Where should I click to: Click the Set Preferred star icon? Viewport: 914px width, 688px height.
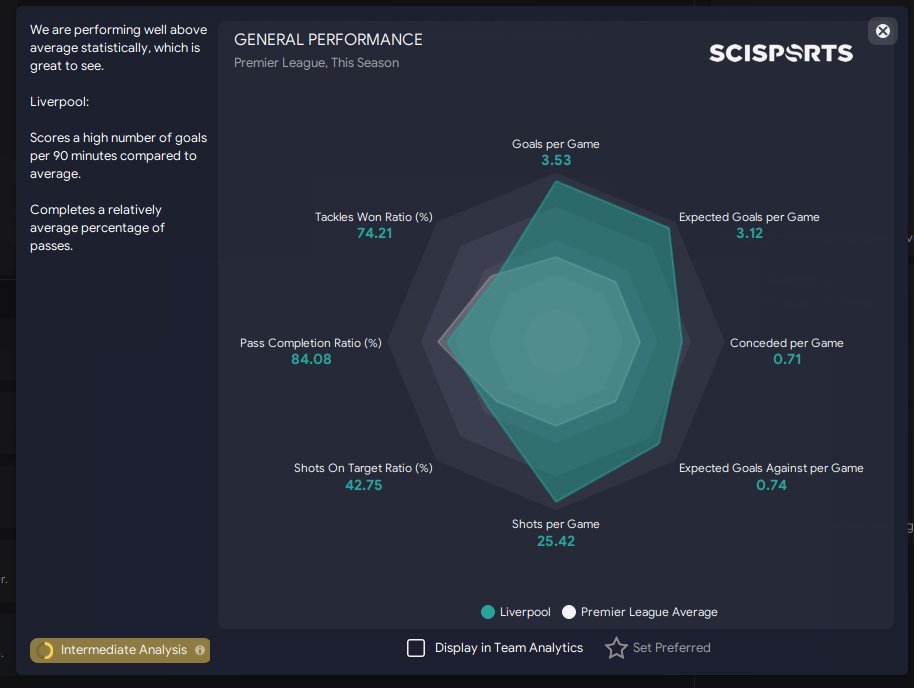coord(616,648)
